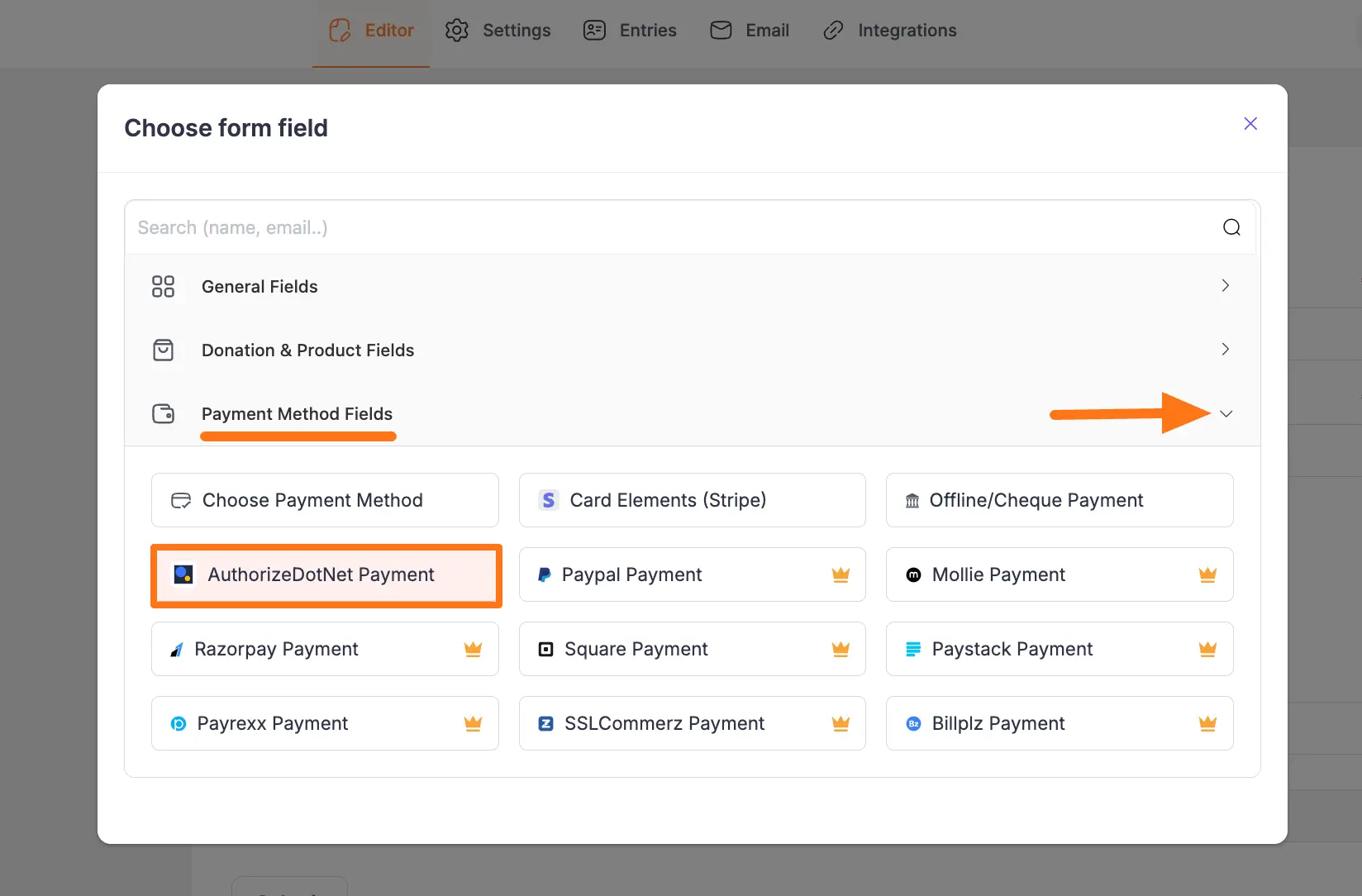1362x896 pixels.
Task: Click the Stripe icon on Card Elements
Action: tap(547, 499)
